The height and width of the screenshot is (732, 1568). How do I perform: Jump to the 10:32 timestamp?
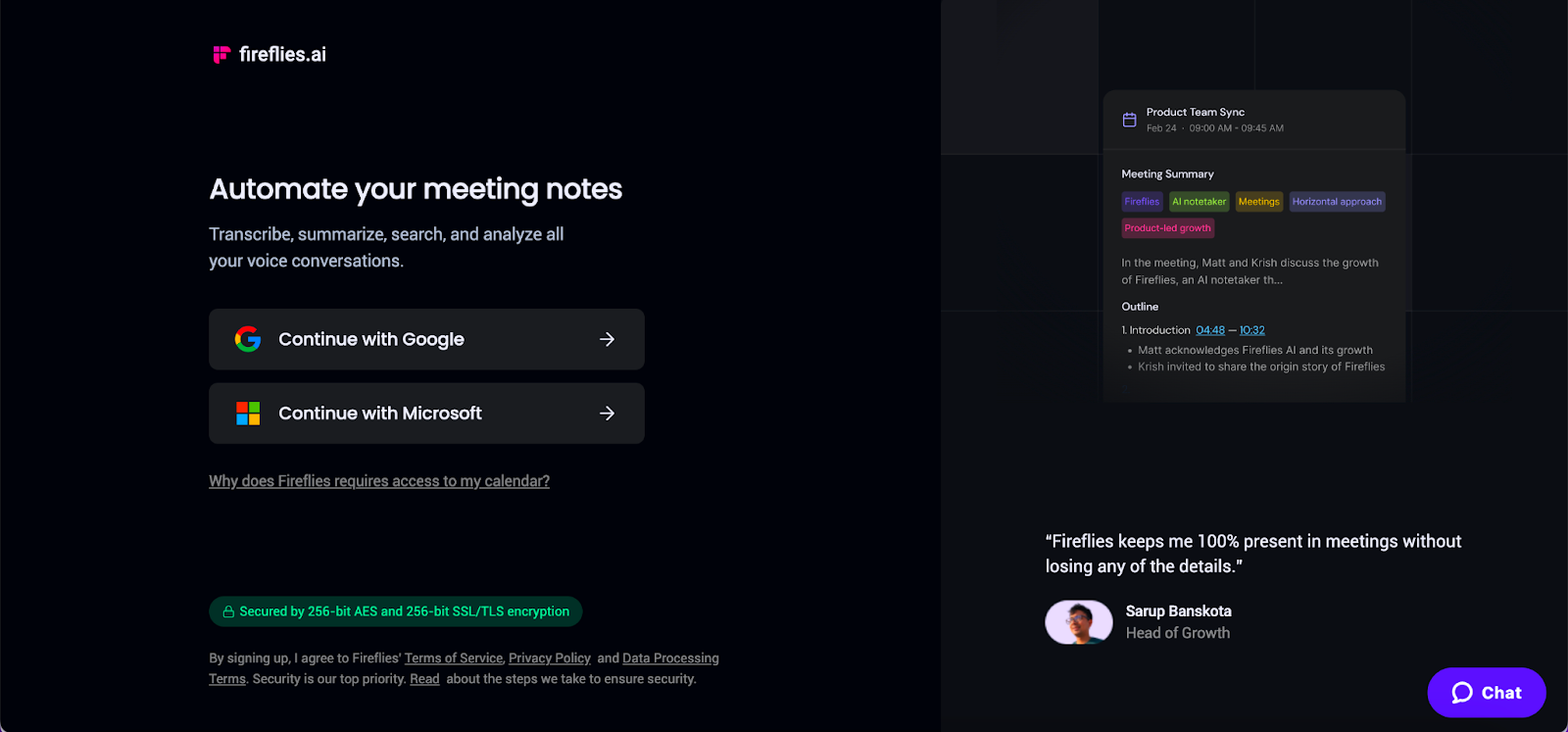[1251, 330]
